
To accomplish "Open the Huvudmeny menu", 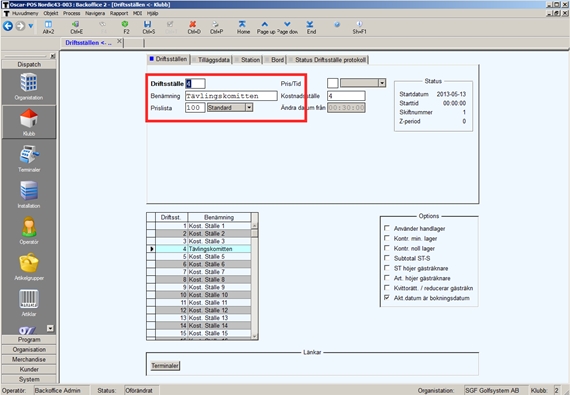I will (x=25, y=13).
